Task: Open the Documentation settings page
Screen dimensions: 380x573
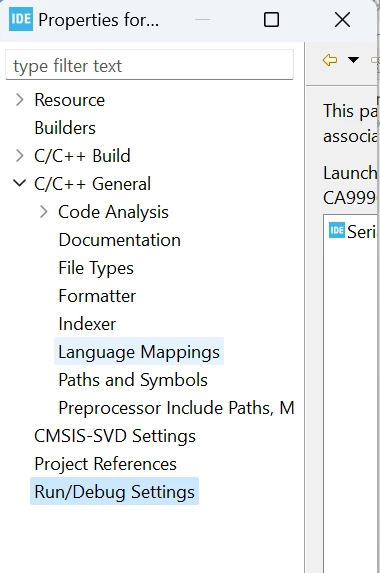Action: 119,240
